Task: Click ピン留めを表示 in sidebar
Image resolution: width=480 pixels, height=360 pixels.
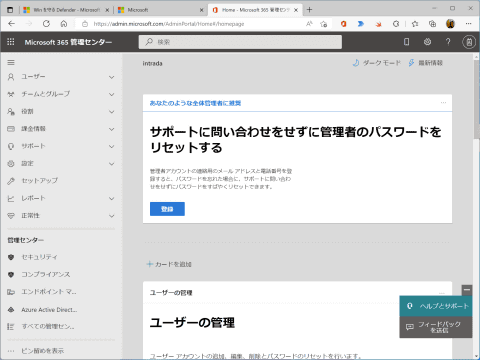Action: [x=42, y=351]
